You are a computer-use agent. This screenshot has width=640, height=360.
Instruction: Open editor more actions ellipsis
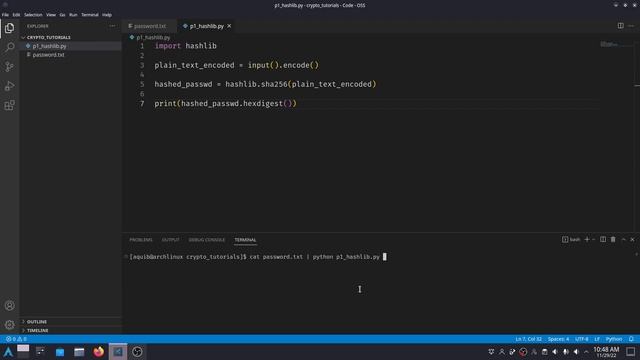tap(631, 26)
